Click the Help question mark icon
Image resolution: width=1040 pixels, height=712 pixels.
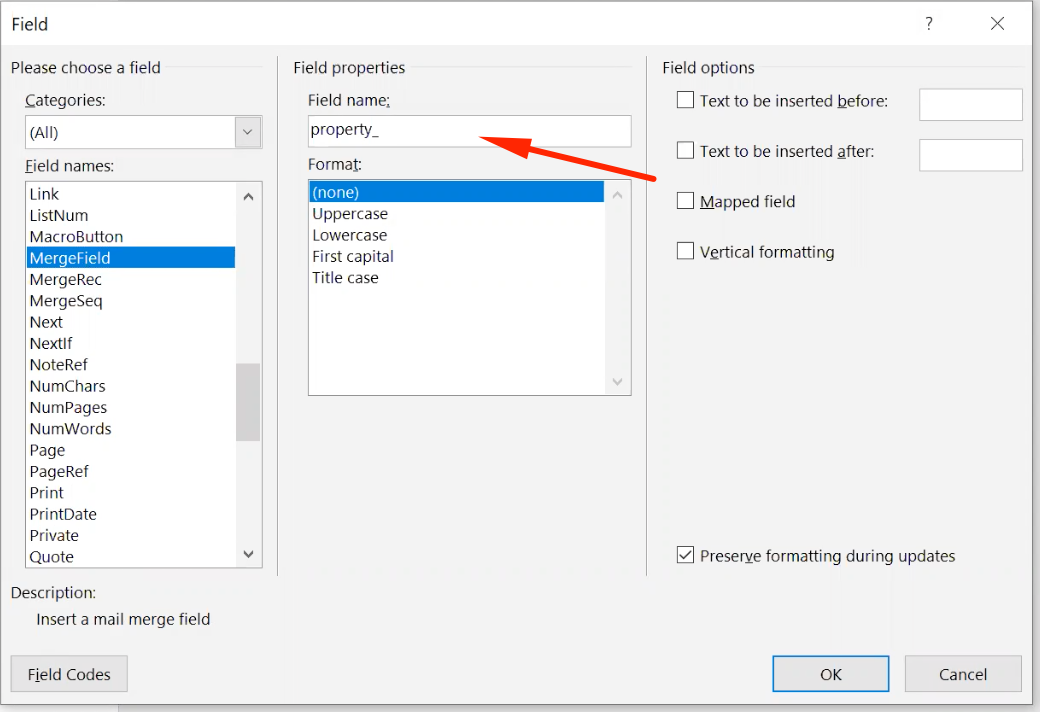(929, 24)
